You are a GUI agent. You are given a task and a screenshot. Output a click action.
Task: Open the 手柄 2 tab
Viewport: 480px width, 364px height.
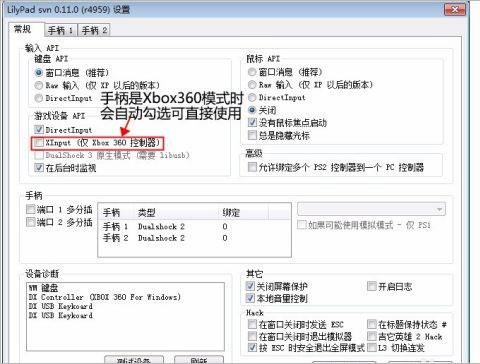(x=94, y=31)
